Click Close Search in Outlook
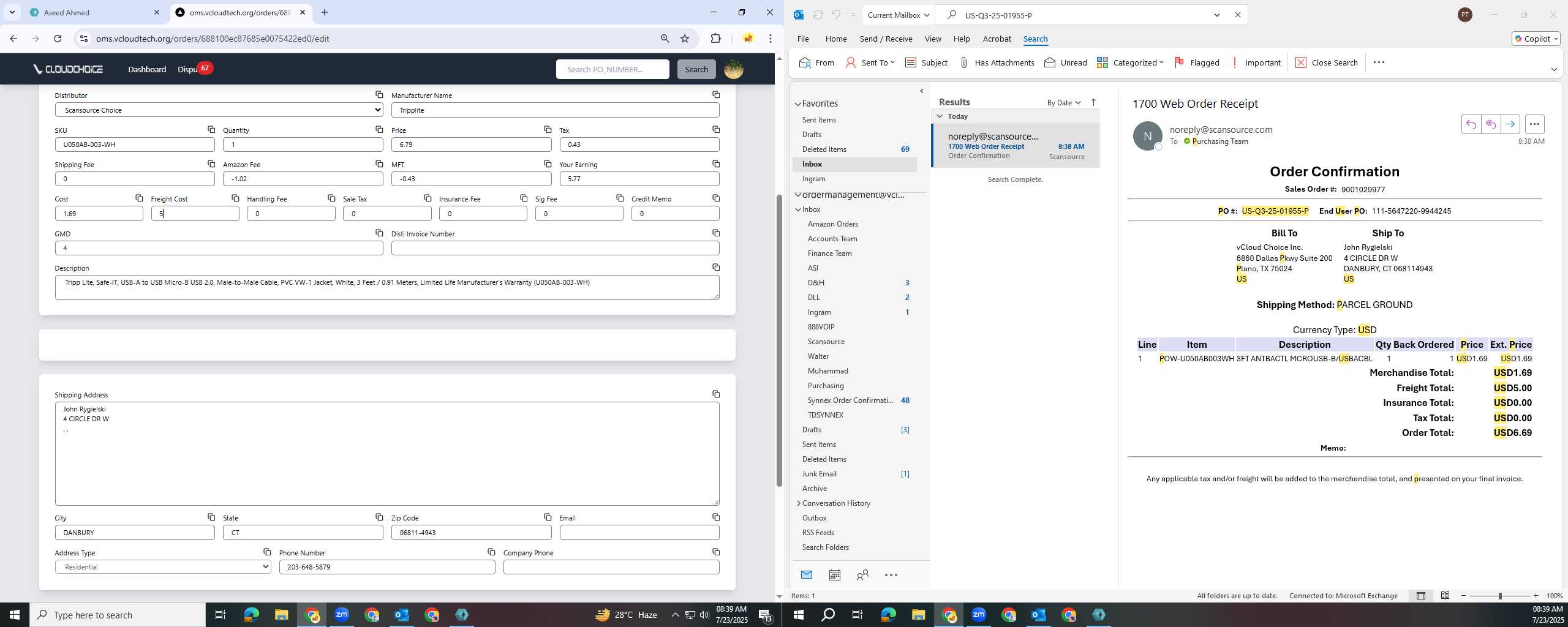 (x=1327, y=62)
